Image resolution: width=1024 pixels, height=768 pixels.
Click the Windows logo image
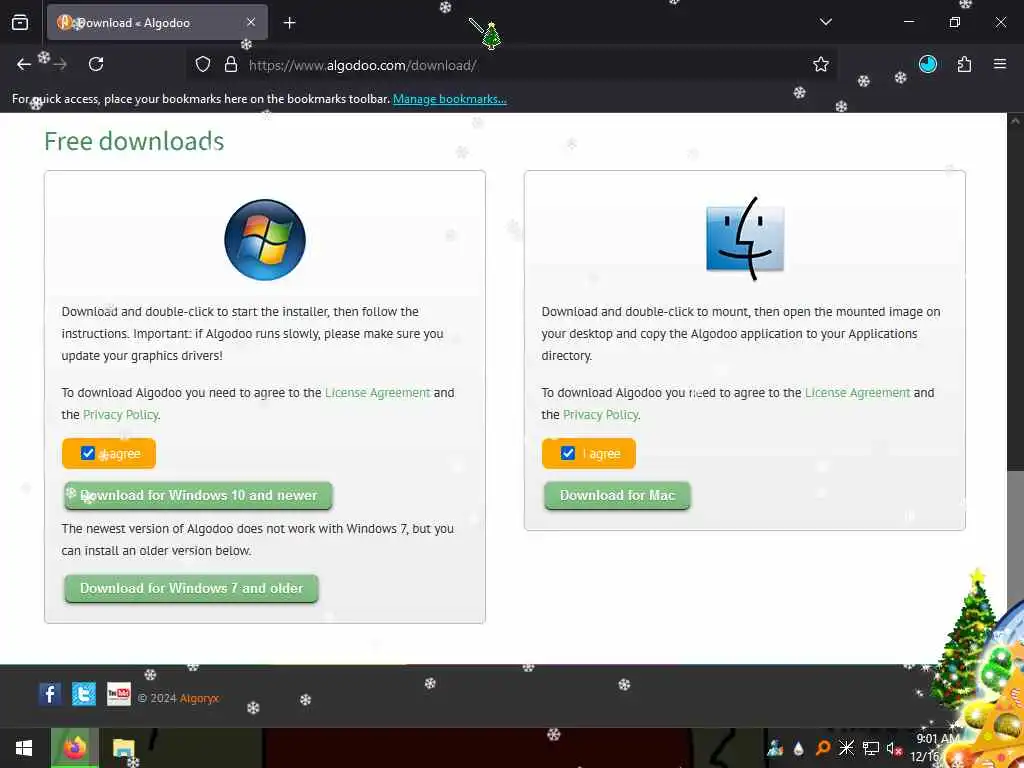pos(264,240)
